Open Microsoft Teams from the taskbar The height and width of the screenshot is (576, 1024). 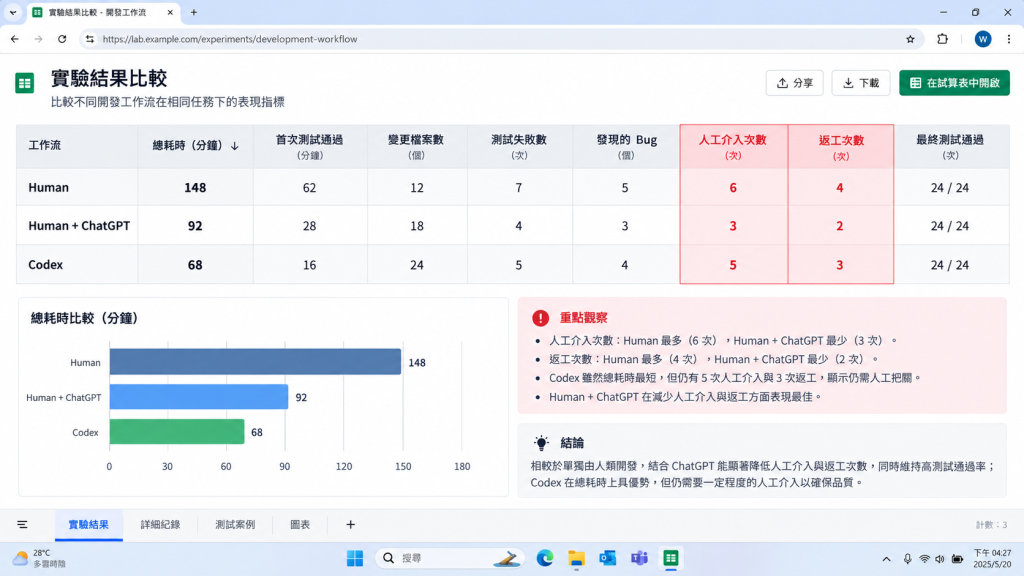(x=639, y=558)
